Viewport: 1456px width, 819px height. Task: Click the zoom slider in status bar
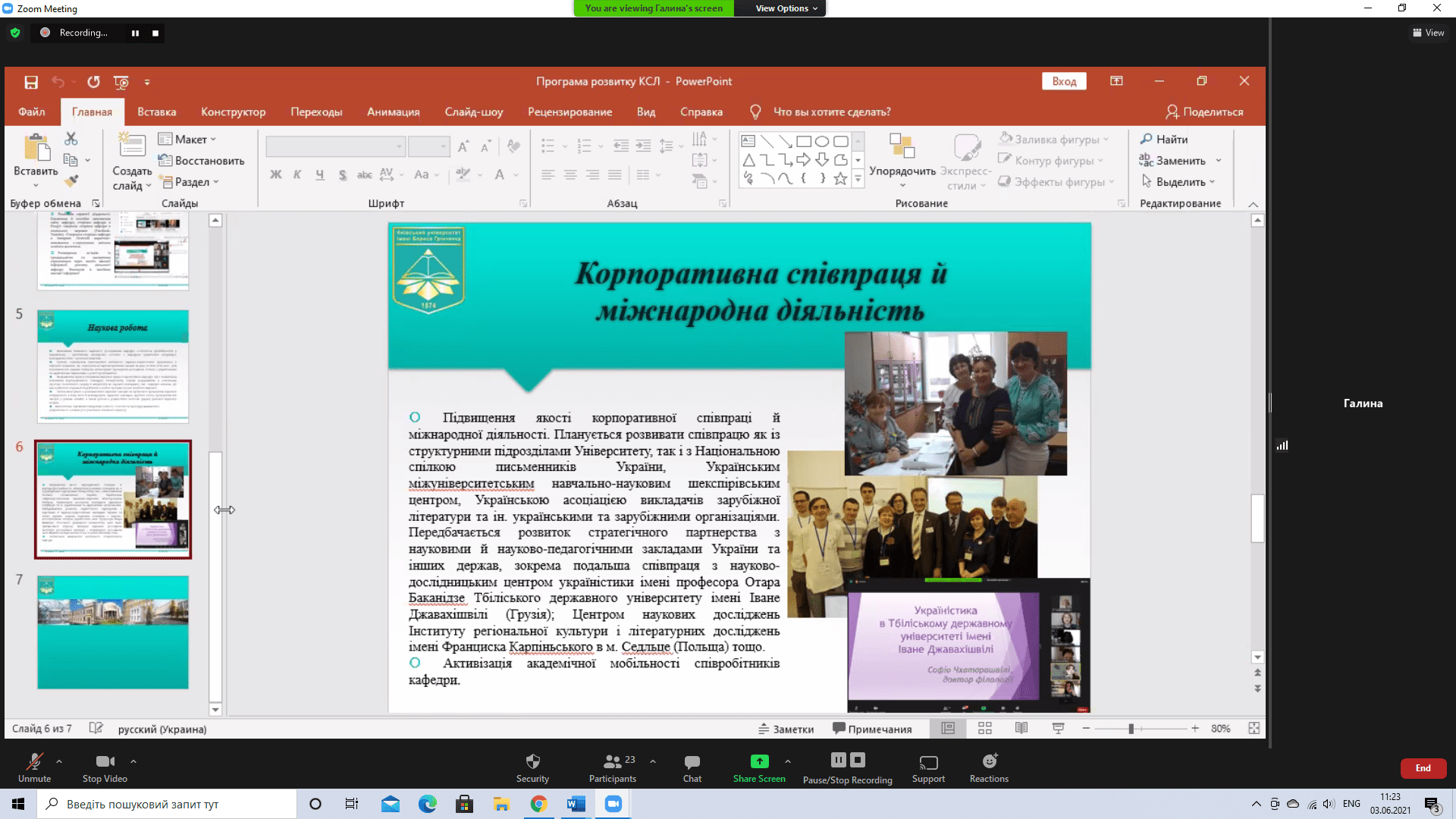pyautogui.click(x=1131, y=728)
